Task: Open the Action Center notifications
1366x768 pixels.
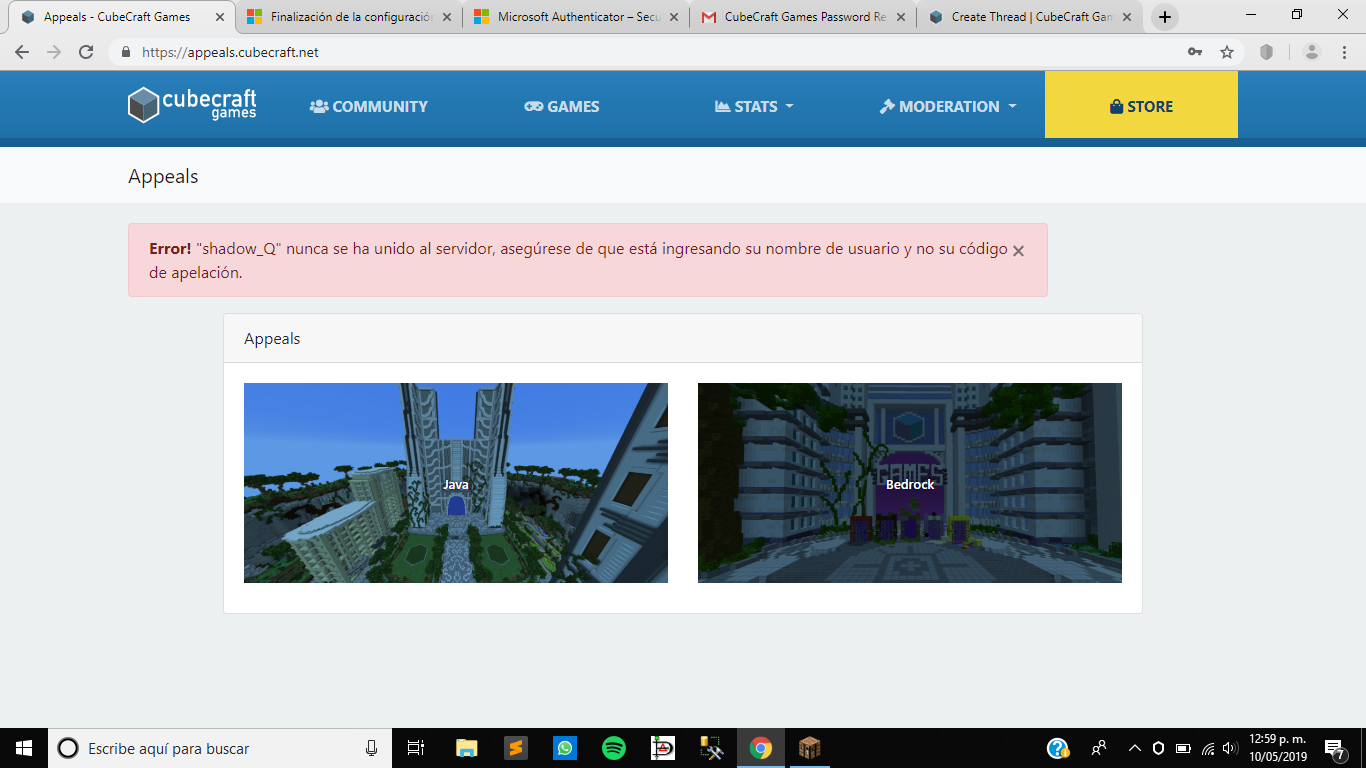Action: (x=1334, y=748)
